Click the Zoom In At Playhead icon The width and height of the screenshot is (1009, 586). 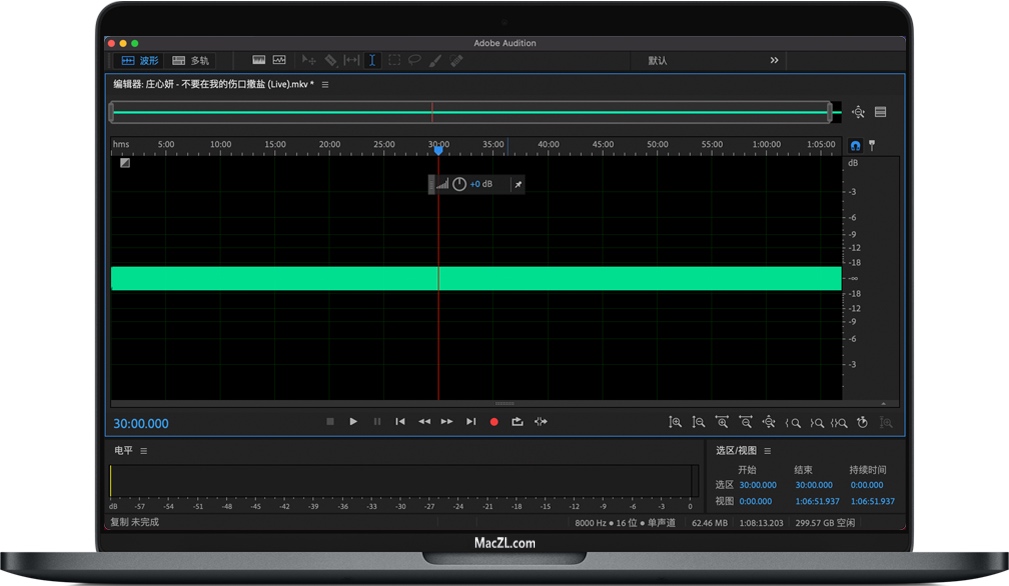click(768, 422)
